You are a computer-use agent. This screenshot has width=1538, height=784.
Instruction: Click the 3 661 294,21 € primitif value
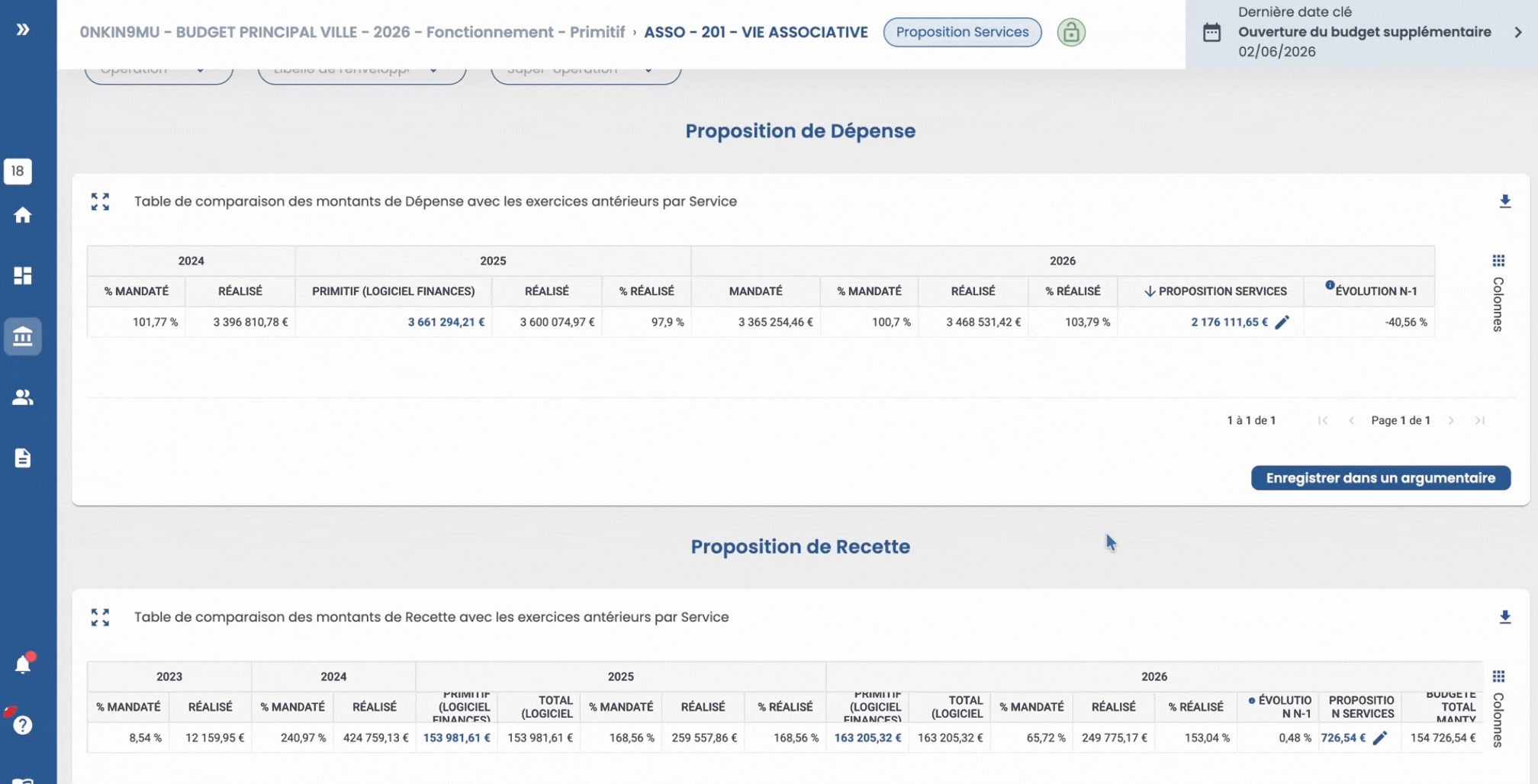(x=446, y=323)
